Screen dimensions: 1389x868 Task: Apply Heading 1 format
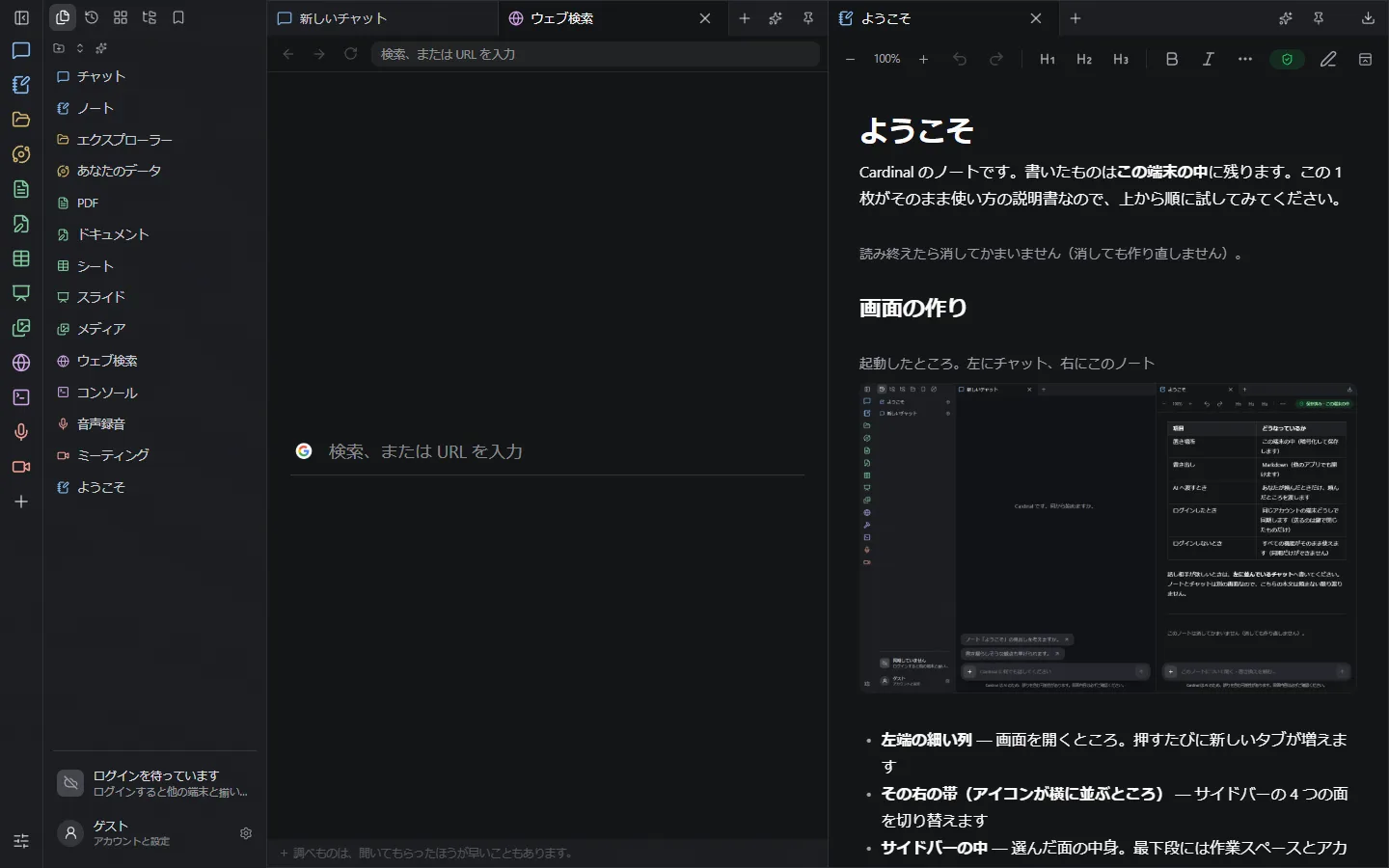(1048, 59)
